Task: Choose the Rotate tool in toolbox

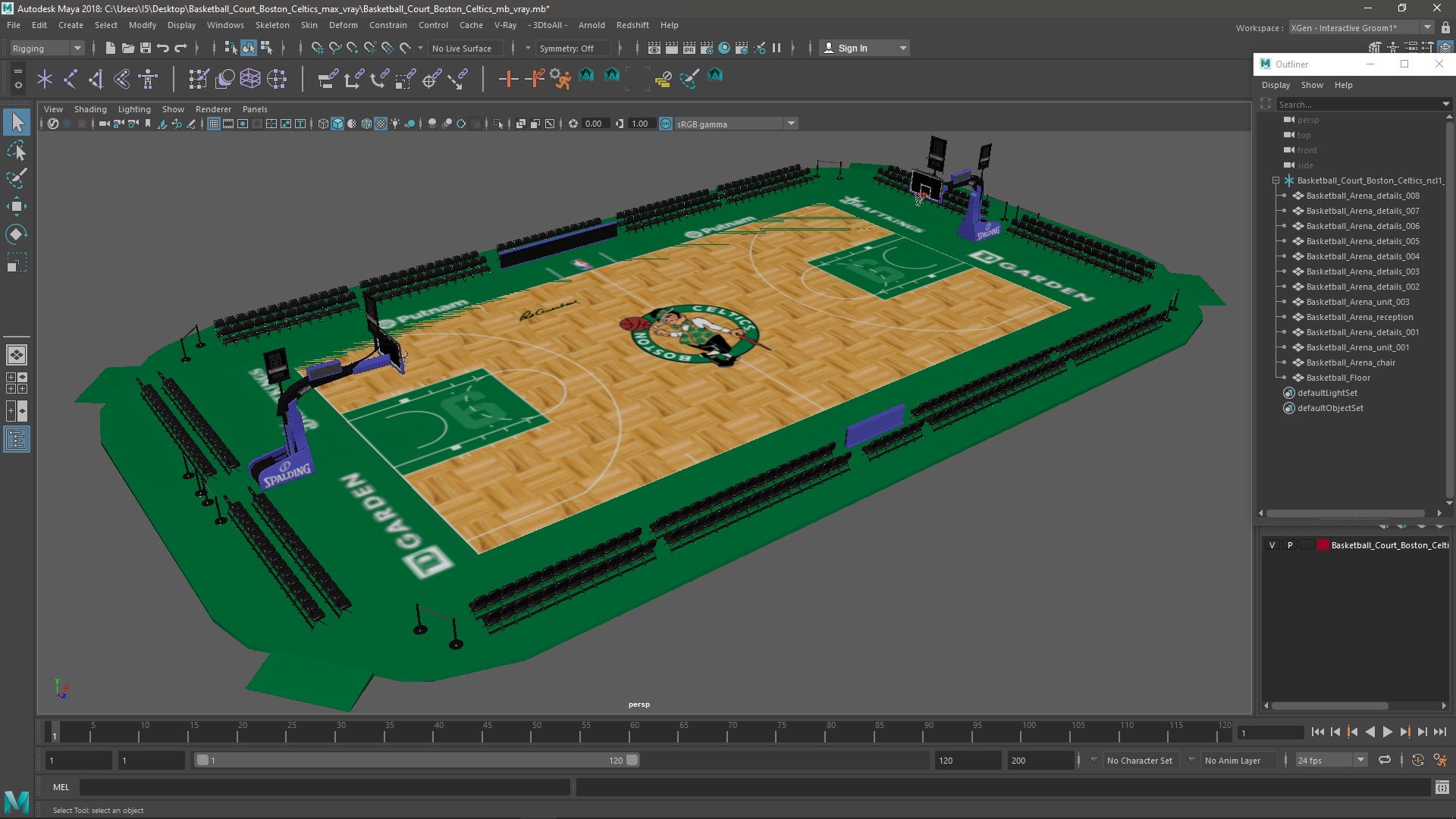Action: click(17, 234)
